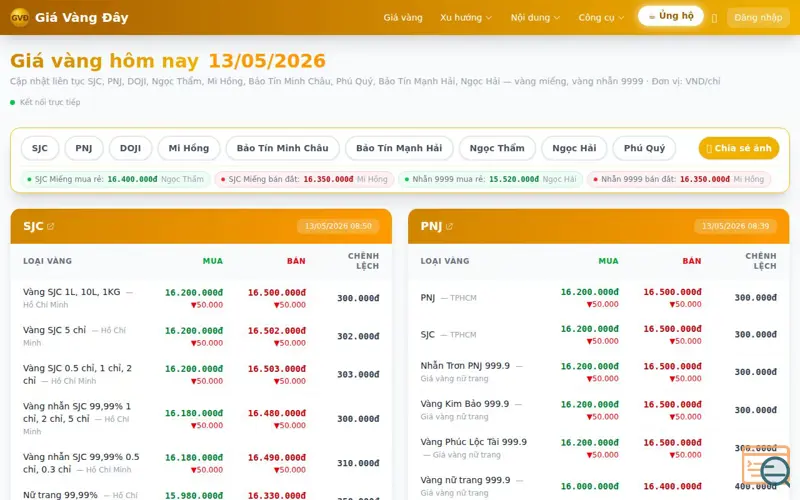Viewport: 800px width, 500px height.
Task: Open the Giá vàng menu item
Action: point(403,17)
